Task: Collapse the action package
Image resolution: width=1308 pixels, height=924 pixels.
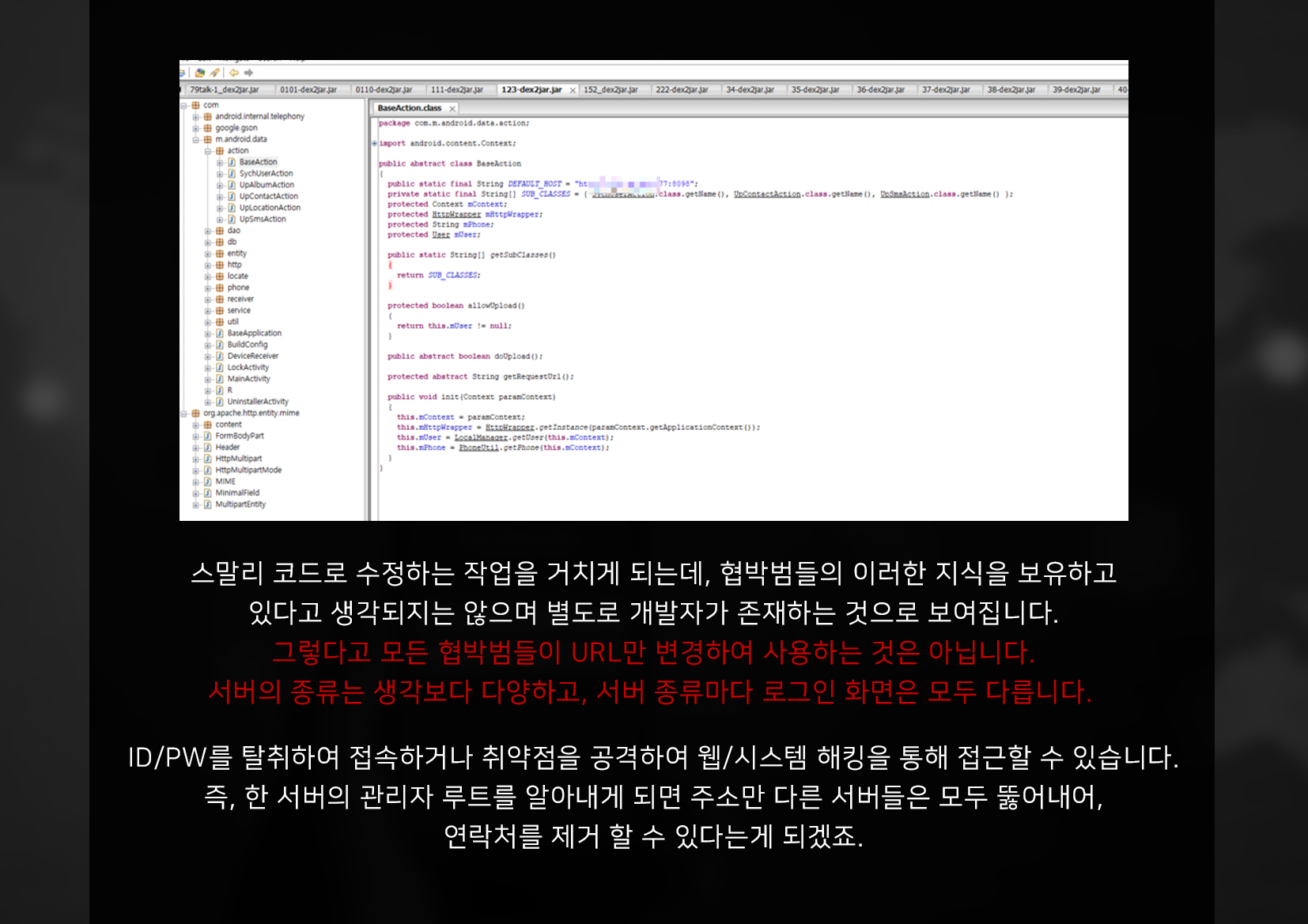Action: [x=208, y=151]
